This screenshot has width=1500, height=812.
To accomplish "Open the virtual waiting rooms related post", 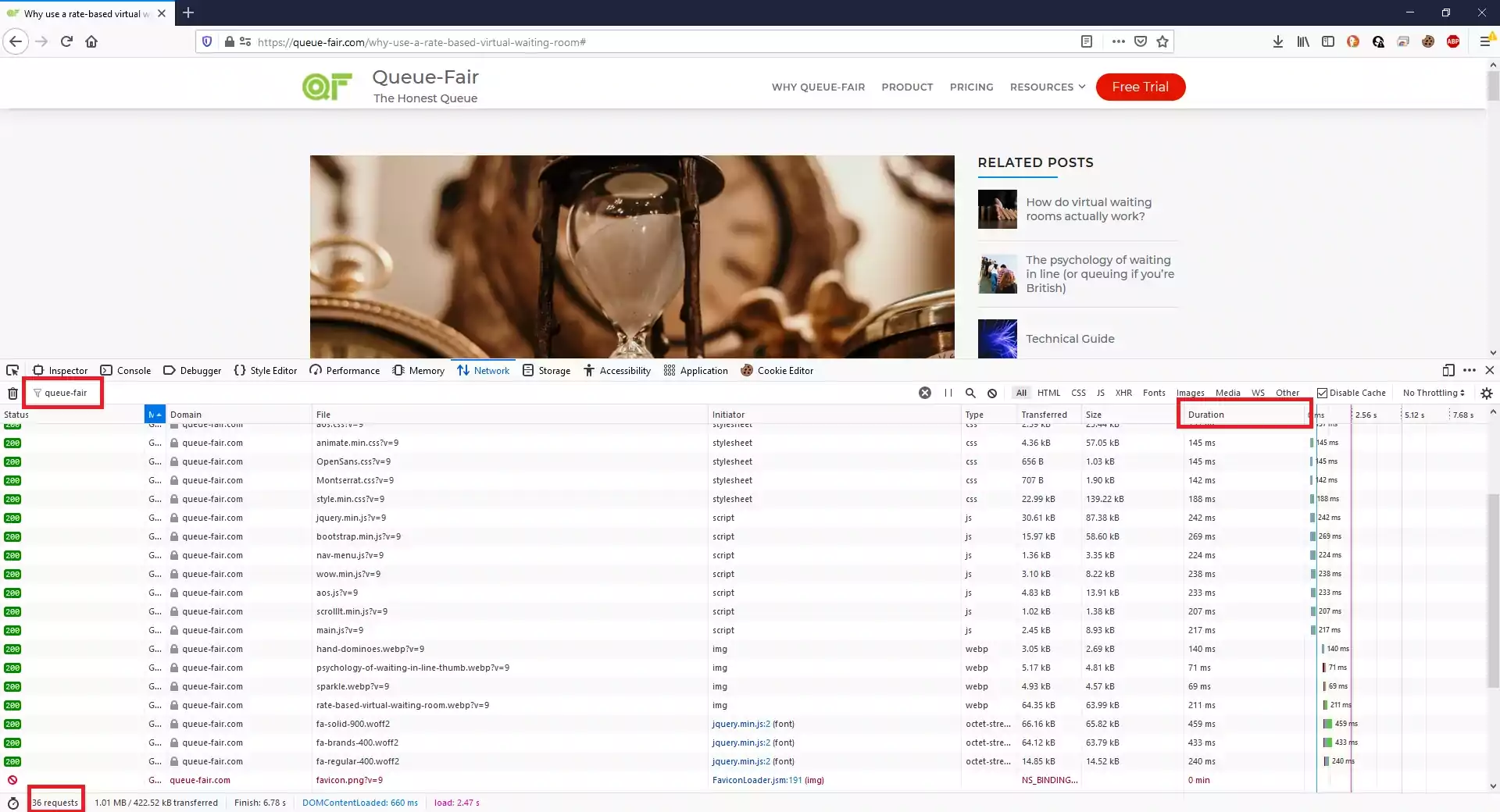I will click(1088, 209).
